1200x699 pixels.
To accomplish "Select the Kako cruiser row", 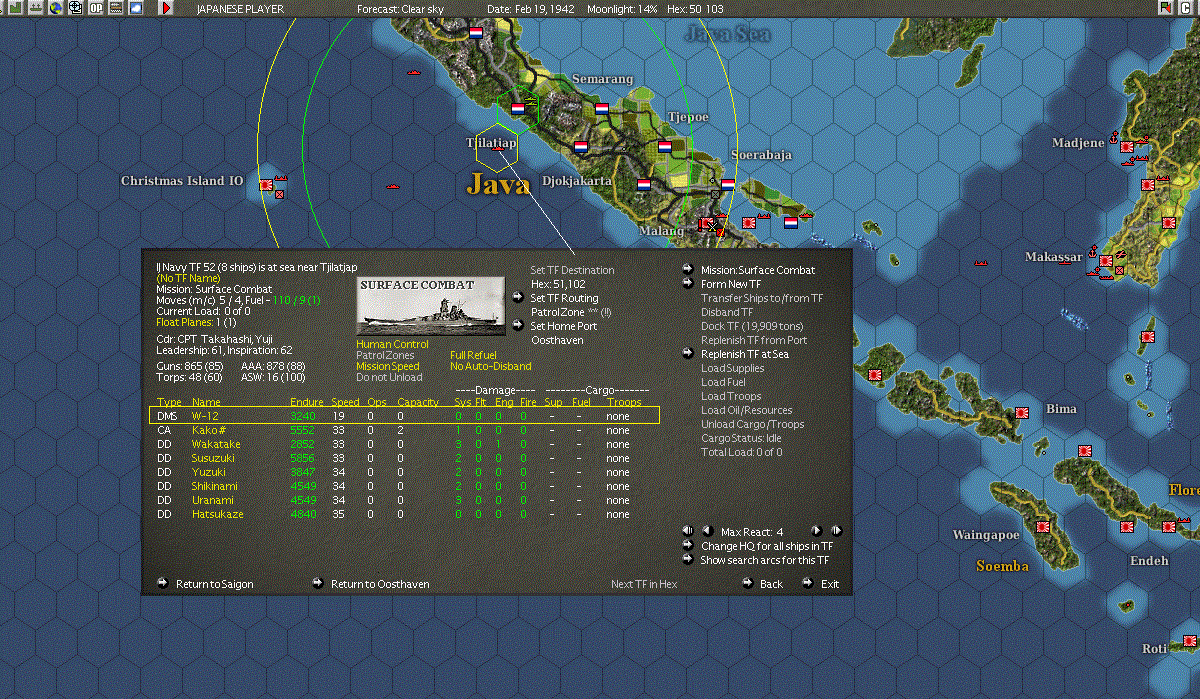I will [x=405, y=430].
